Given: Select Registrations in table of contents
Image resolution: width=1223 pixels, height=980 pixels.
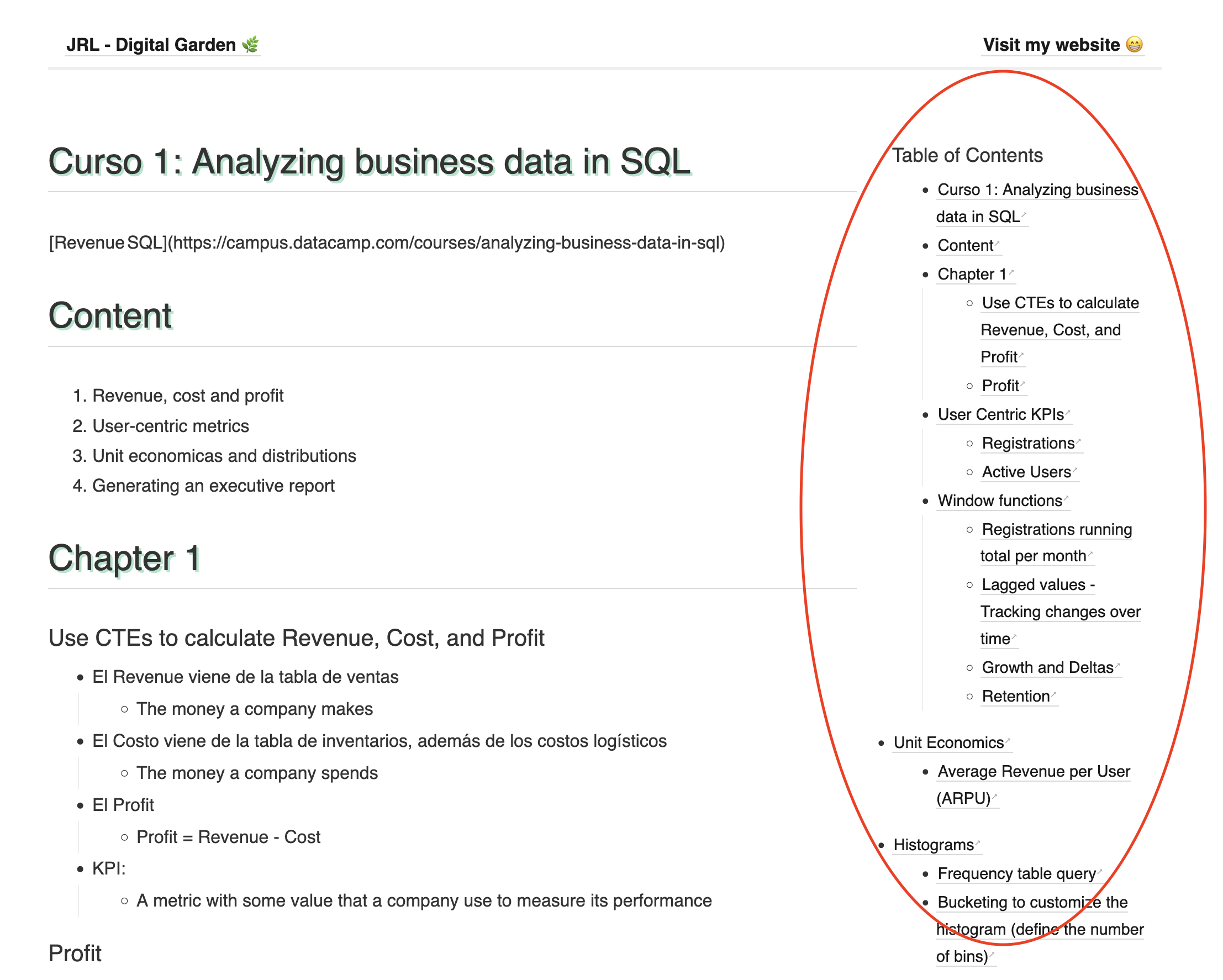Looking at the screenshot, I should (1028, 444).
